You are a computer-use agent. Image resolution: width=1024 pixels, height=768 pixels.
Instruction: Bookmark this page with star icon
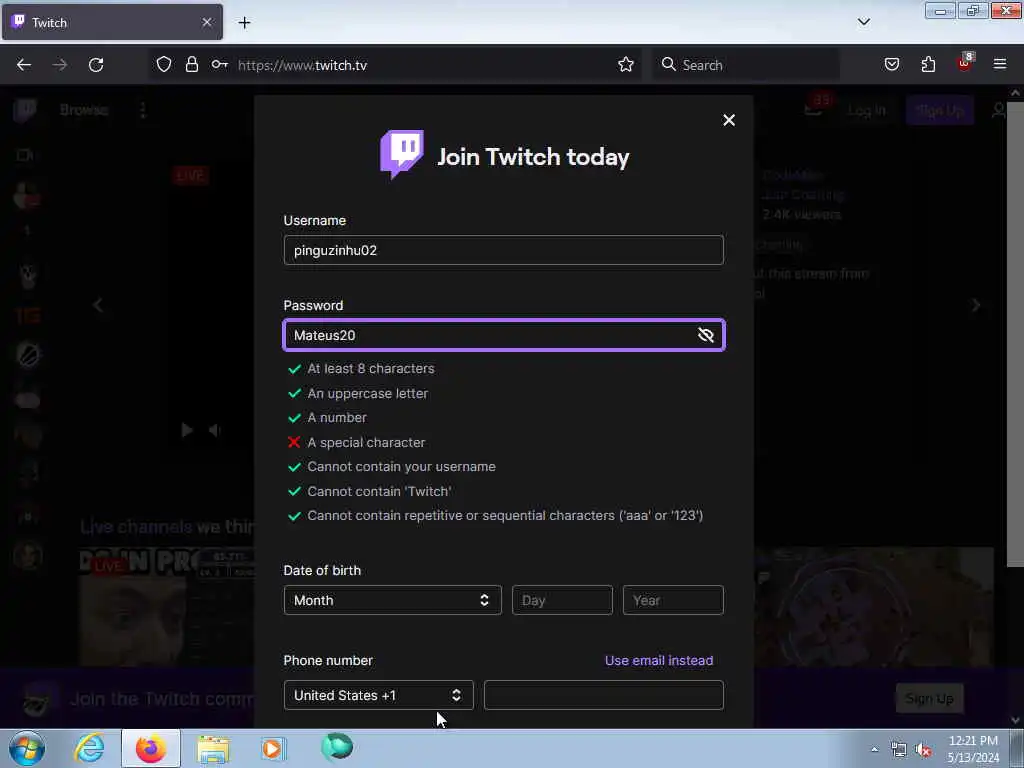click(626, 65)
